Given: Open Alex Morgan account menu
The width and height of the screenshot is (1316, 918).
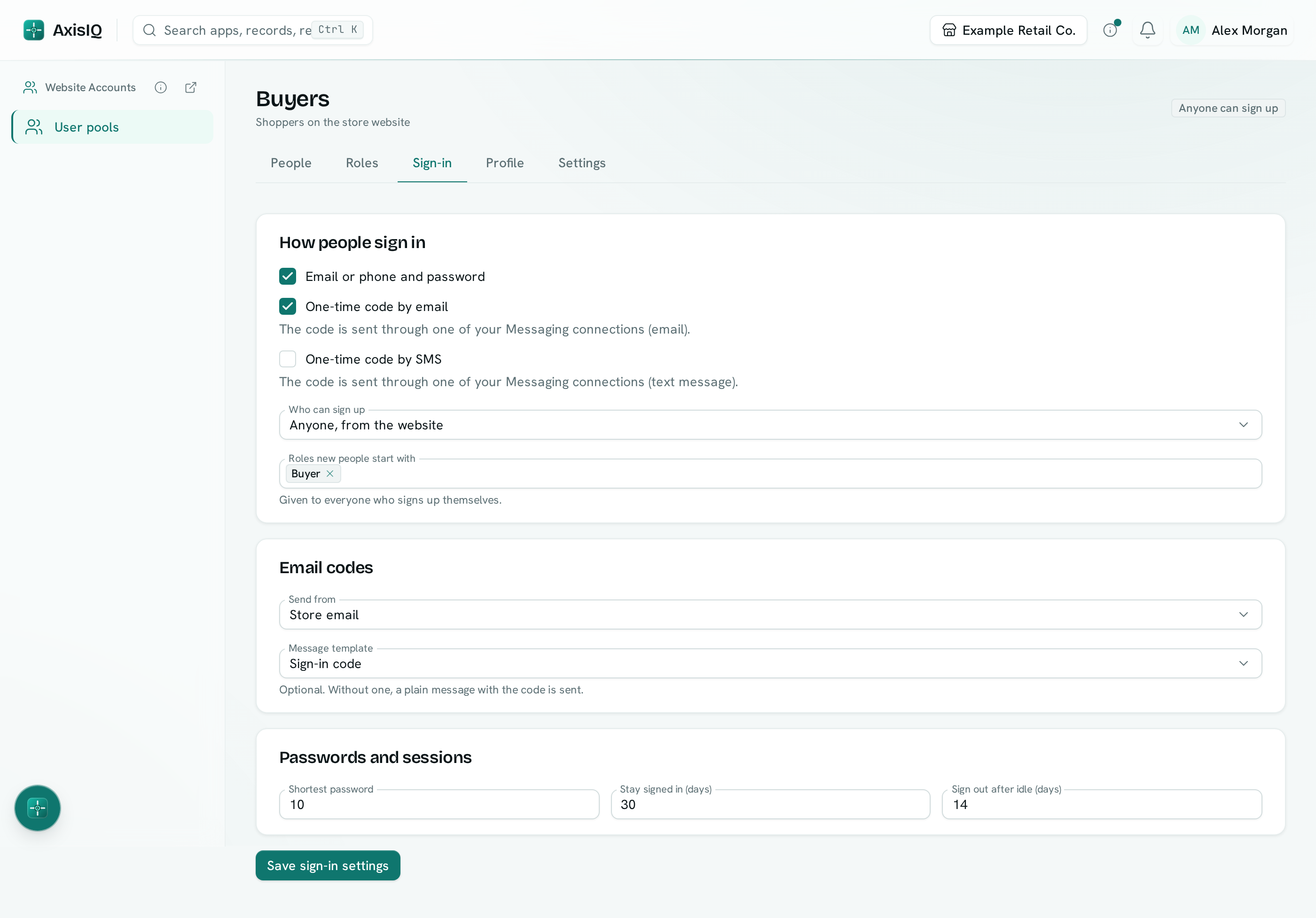Looking at the screenshot, I should click(1231, 30).
